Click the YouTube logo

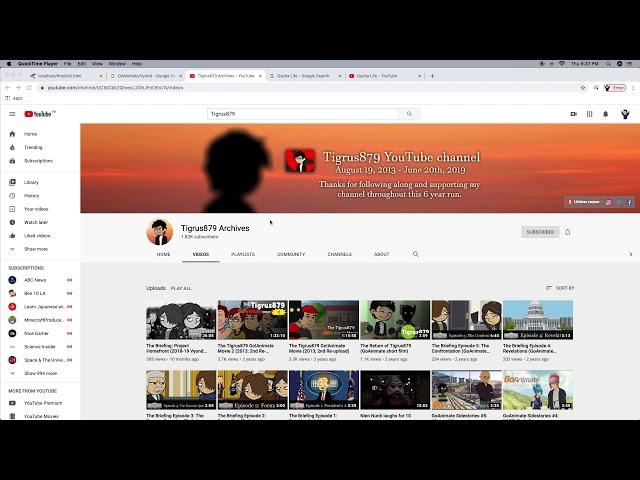click(x=40, y=114)
